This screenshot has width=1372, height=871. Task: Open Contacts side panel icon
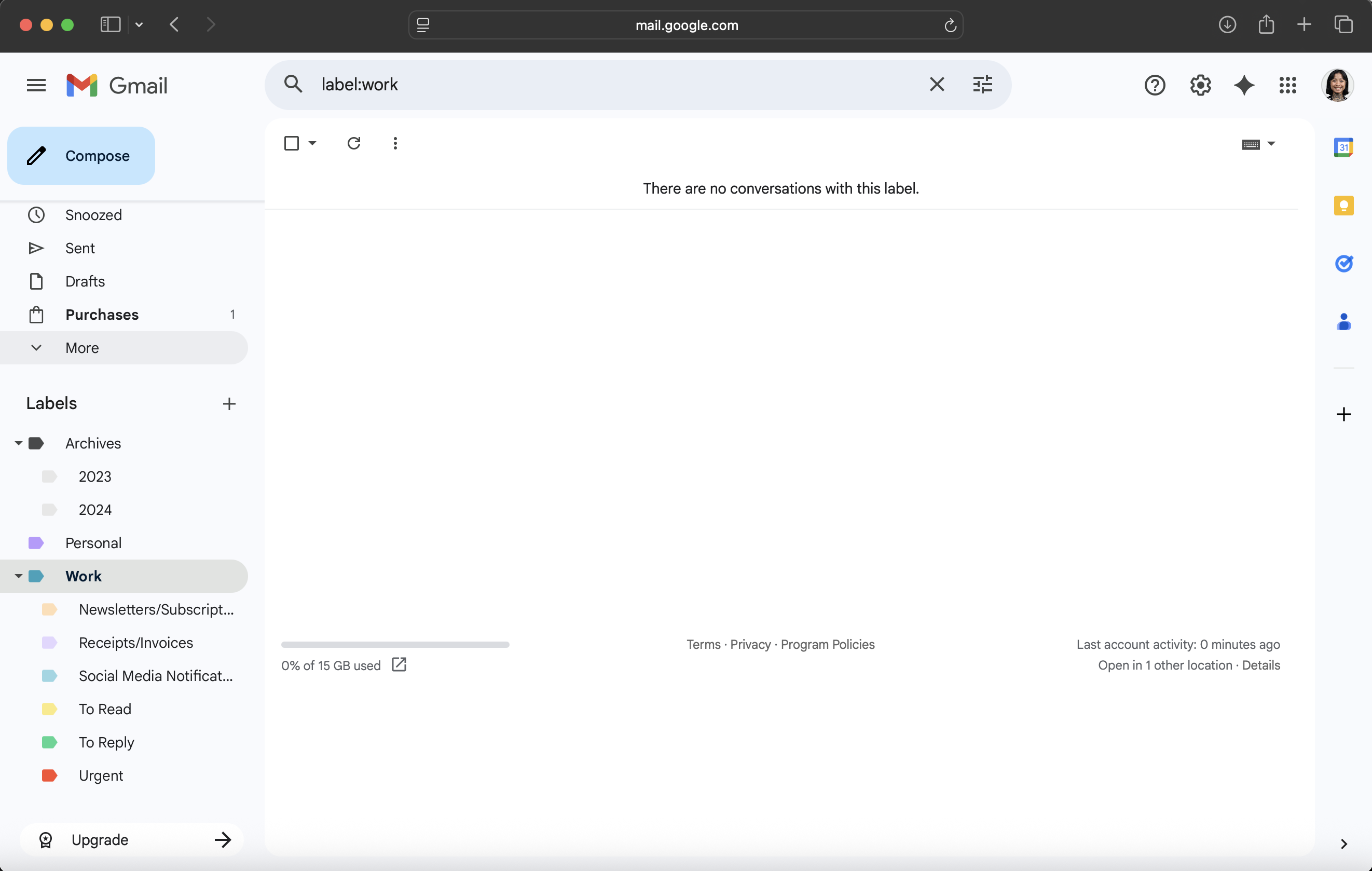pyautogui.click(x=1343, y=322)
